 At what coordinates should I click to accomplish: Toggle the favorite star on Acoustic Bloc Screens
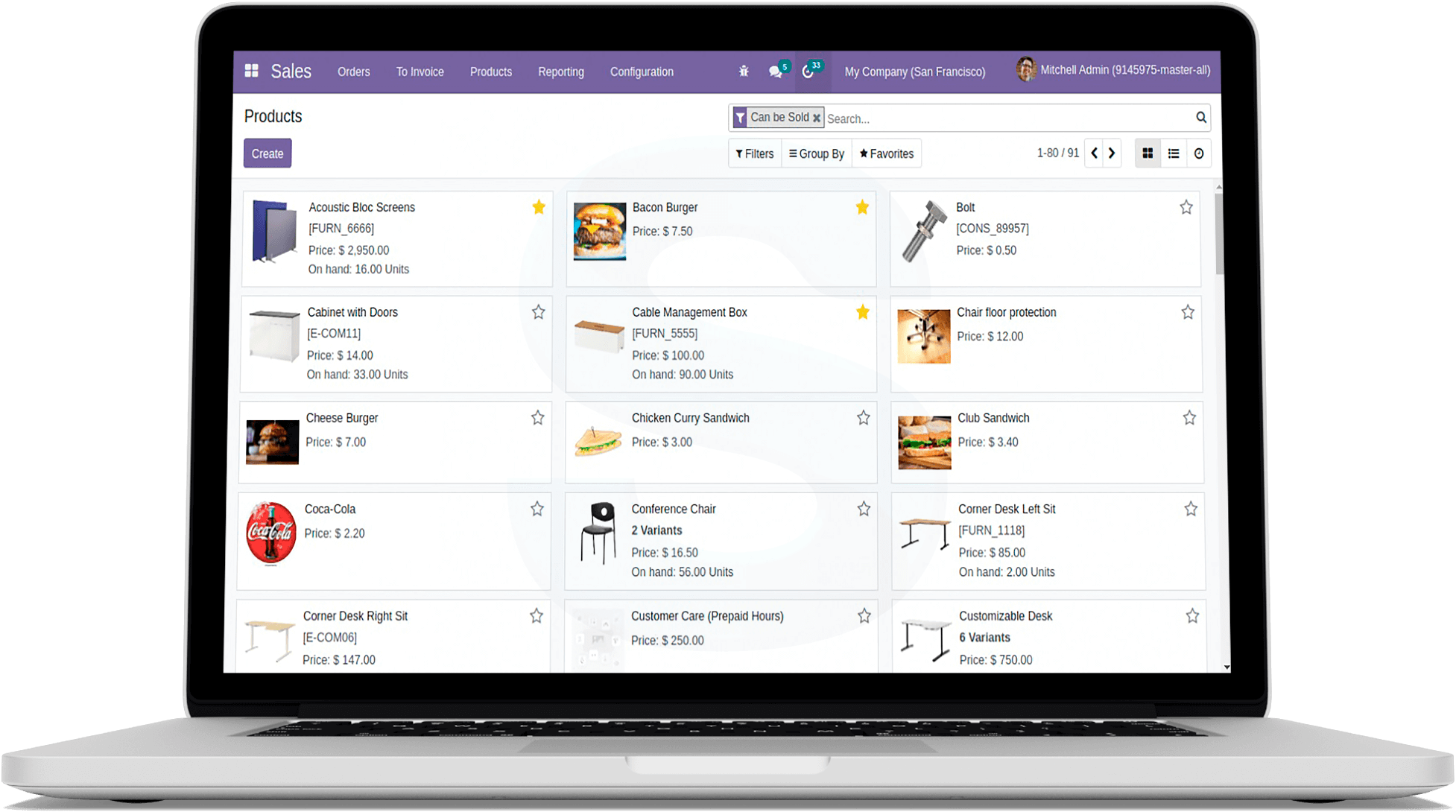(x=537, y=207)
